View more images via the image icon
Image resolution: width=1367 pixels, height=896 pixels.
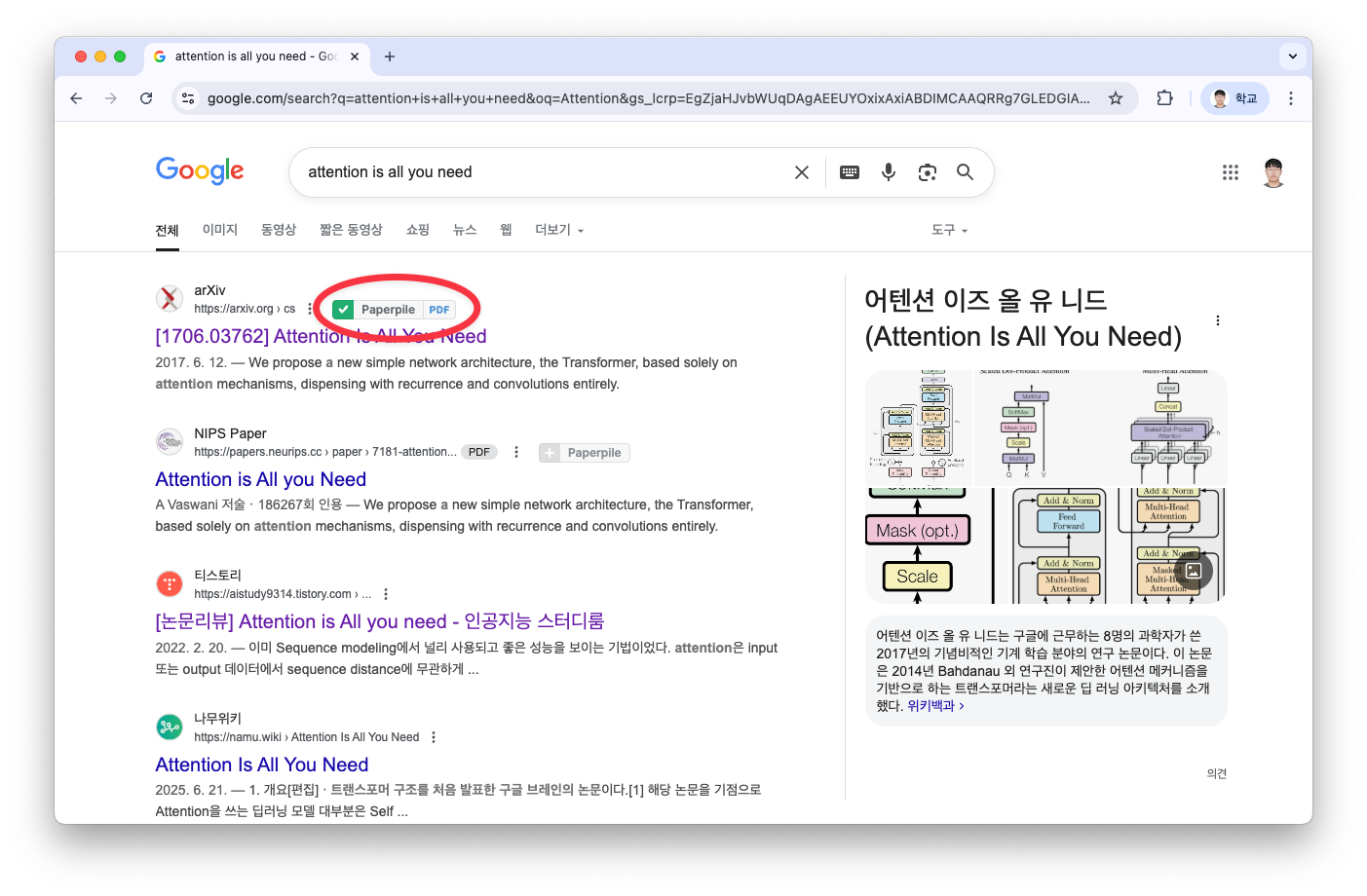(x=1194, y=572)
